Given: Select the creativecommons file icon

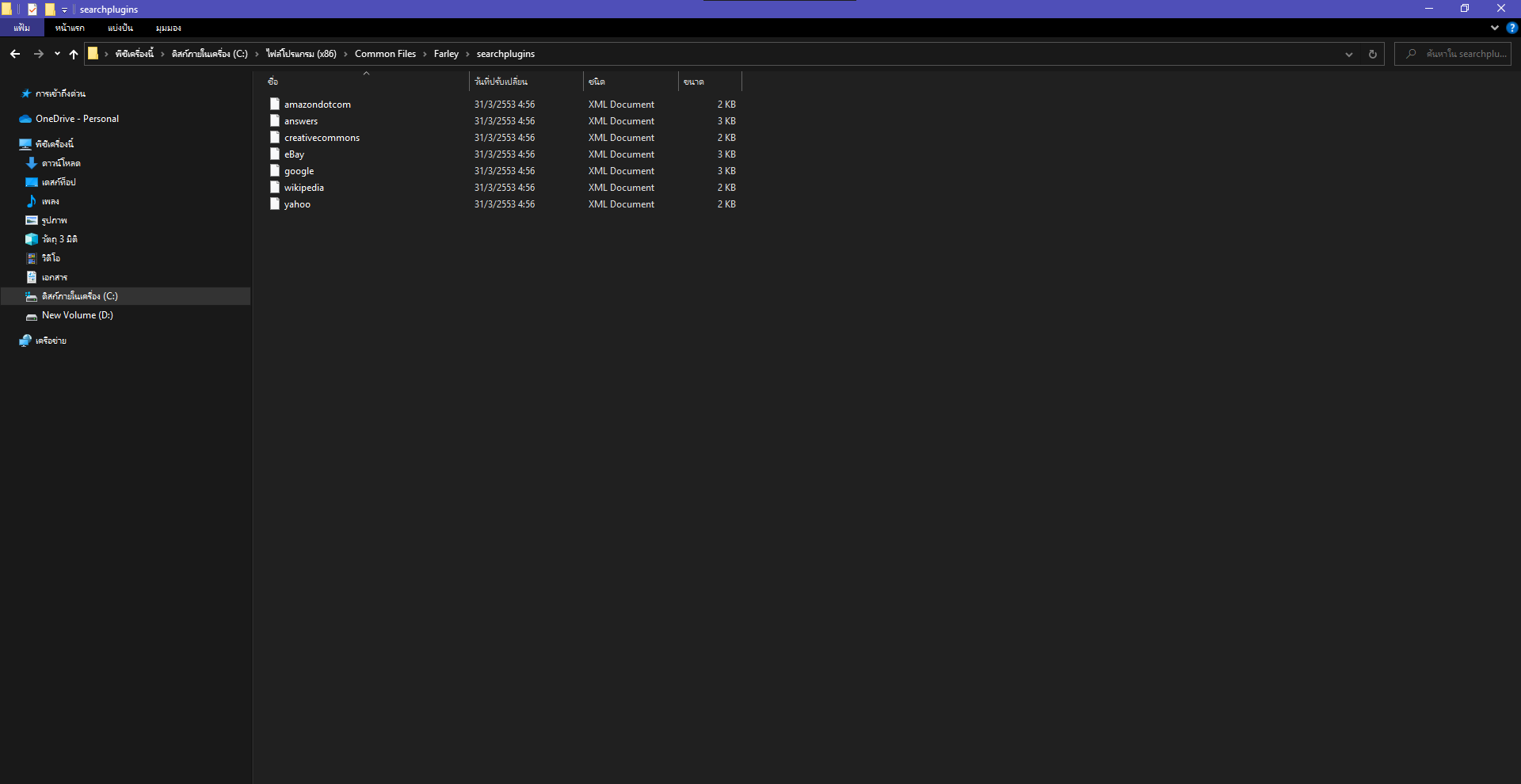Looking at the screenshot, I should tap(275, 138).
